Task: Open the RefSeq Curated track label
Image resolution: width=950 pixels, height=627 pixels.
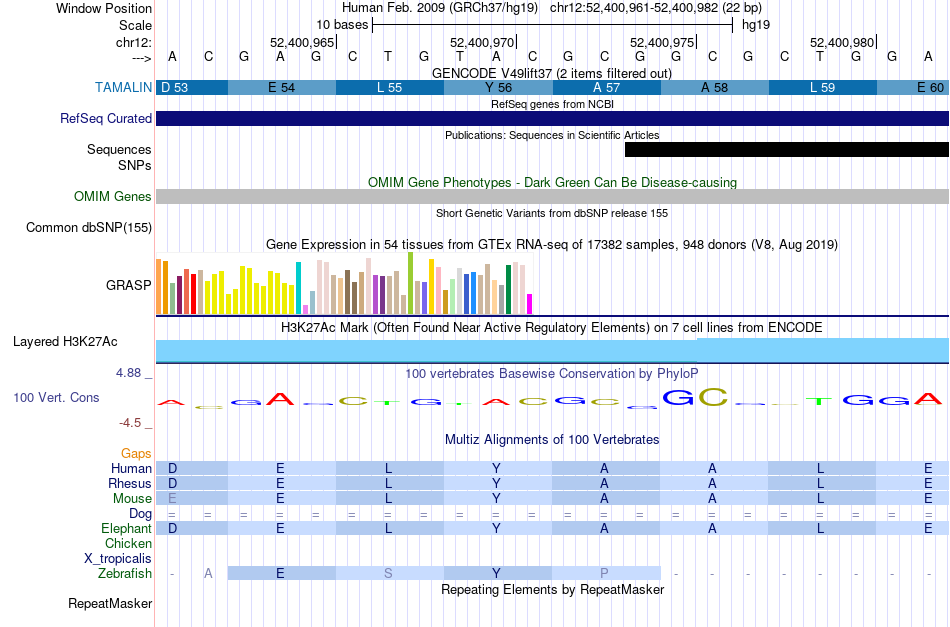Action: click(105, 118)
